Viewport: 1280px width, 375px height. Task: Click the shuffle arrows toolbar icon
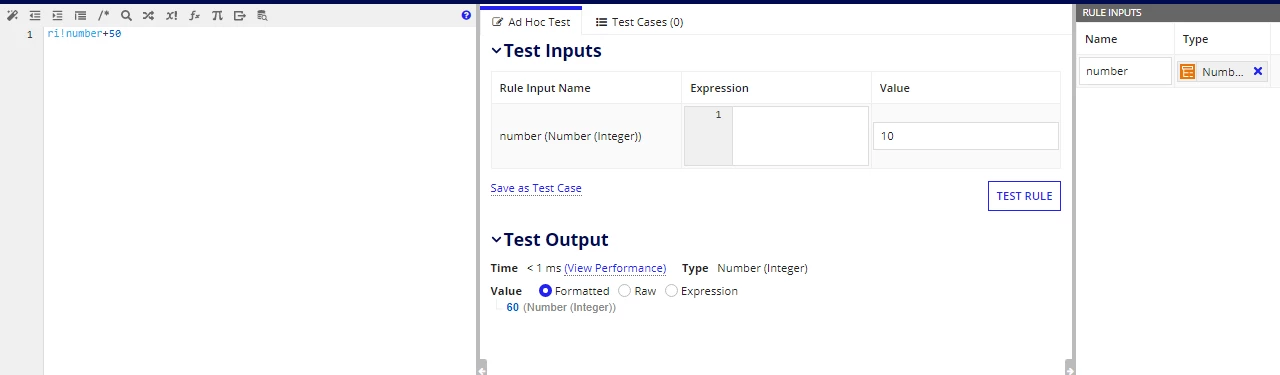[148, 16]
